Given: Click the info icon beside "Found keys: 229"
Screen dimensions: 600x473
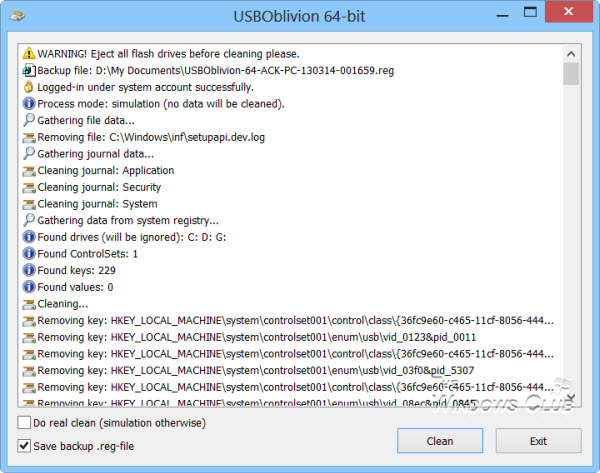Looking at the screenshot, I should click(29, 270).
